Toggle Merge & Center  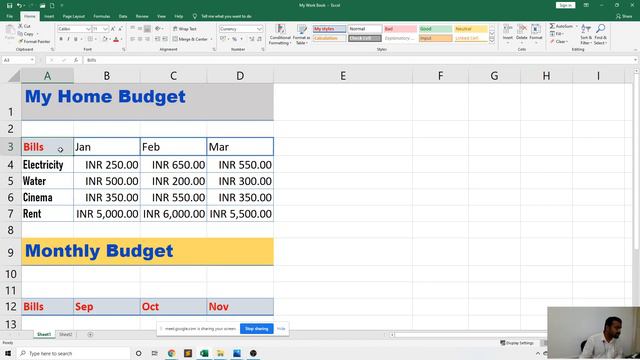point(190,39)
